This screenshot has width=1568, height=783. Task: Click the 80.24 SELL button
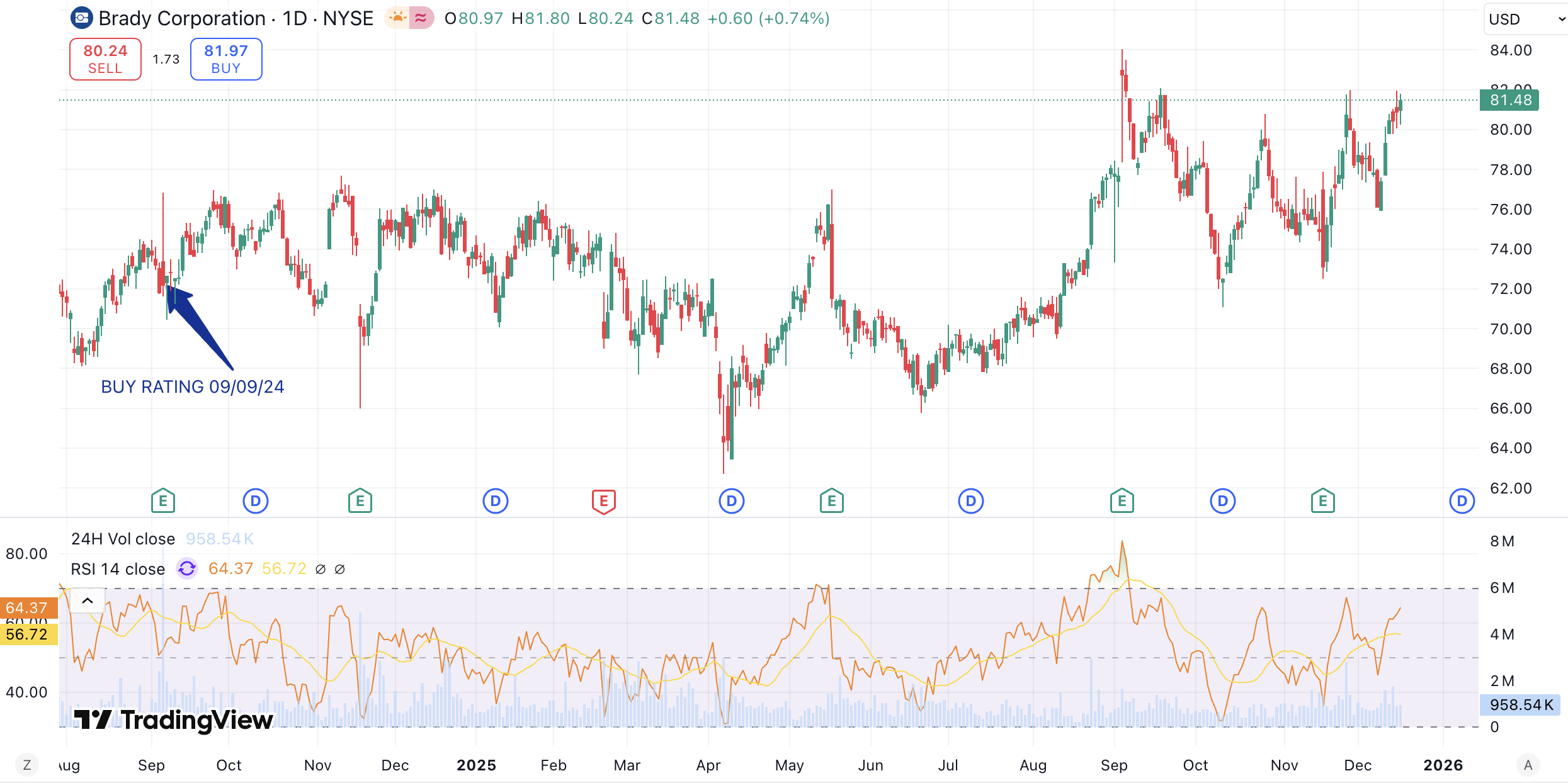click(x=105, y=59)
